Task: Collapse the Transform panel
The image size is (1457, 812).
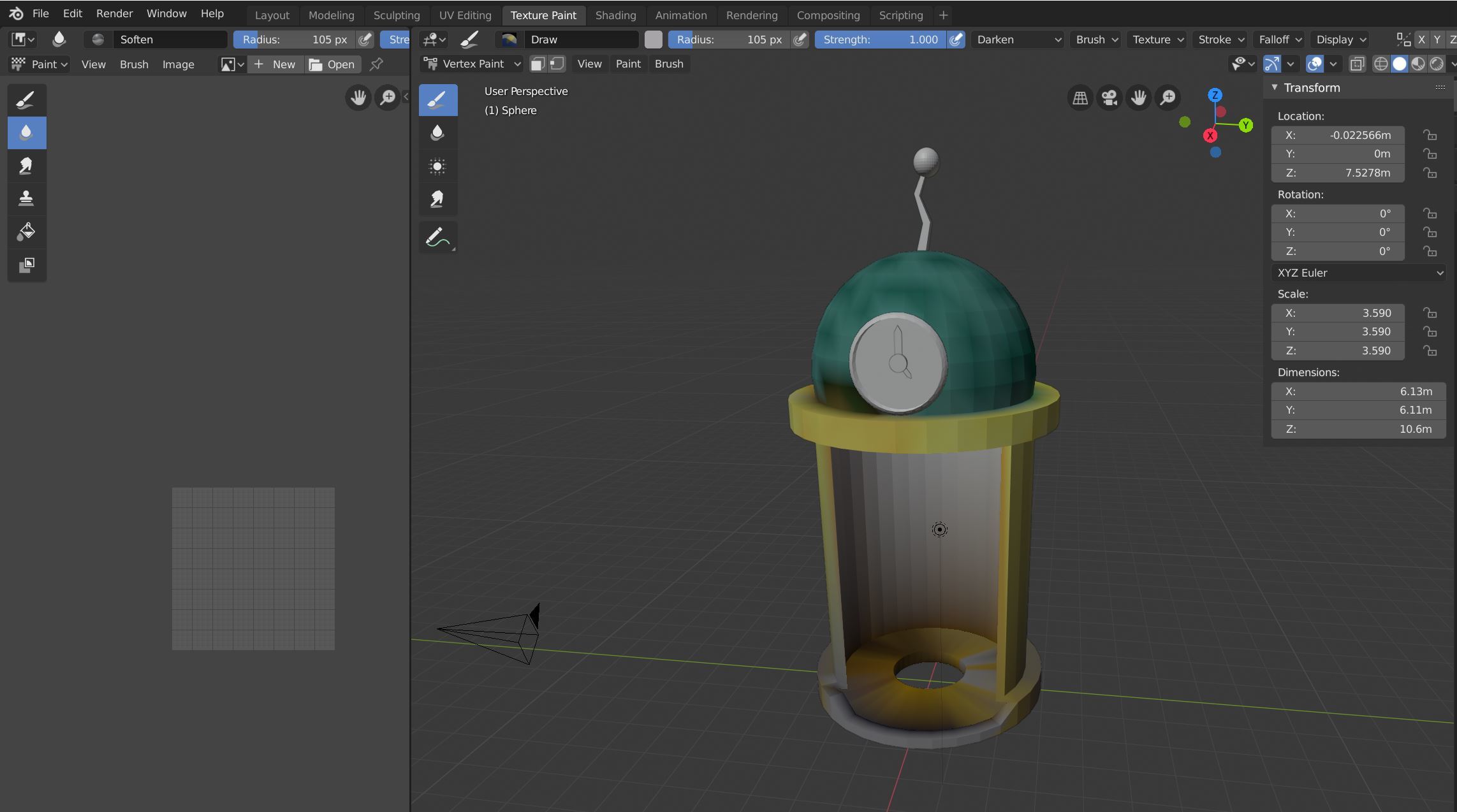Action: (1275, 87)
